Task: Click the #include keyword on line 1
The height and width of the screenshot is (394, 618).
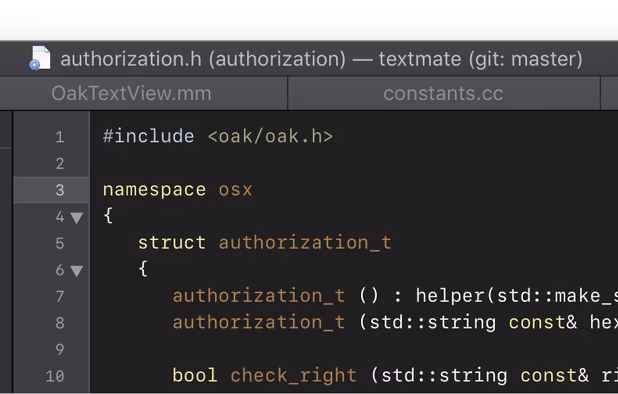Action: (x=149, y=136)
